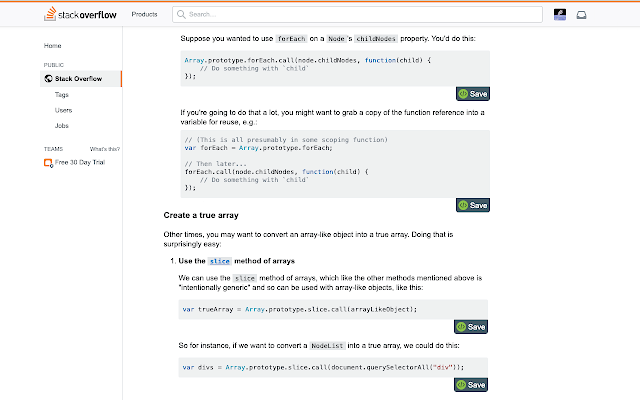
Task: Go to Home in sidebar
Action: pos(53,46)
